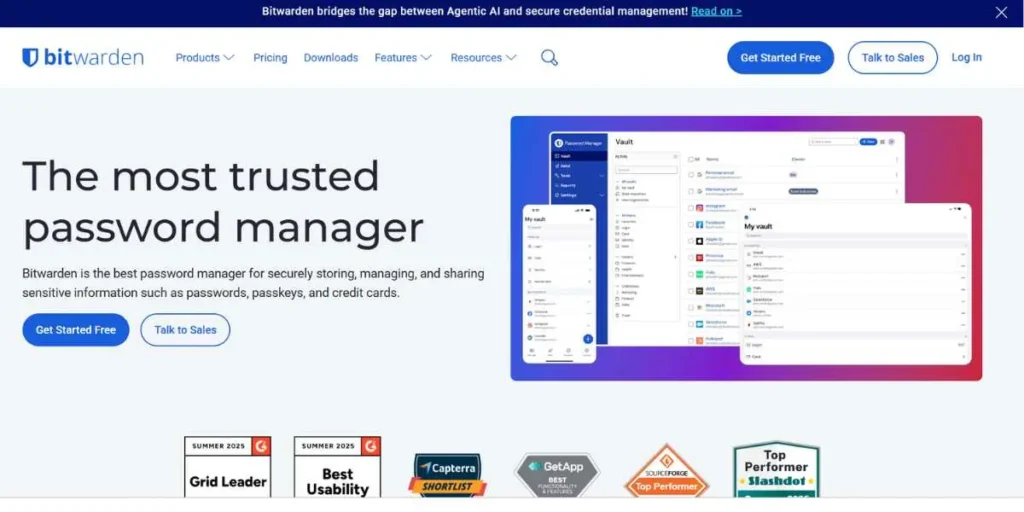Dismiss the announcement banner with X
The width and height of the screenshot is (1024, 512).
[1001, 12]
